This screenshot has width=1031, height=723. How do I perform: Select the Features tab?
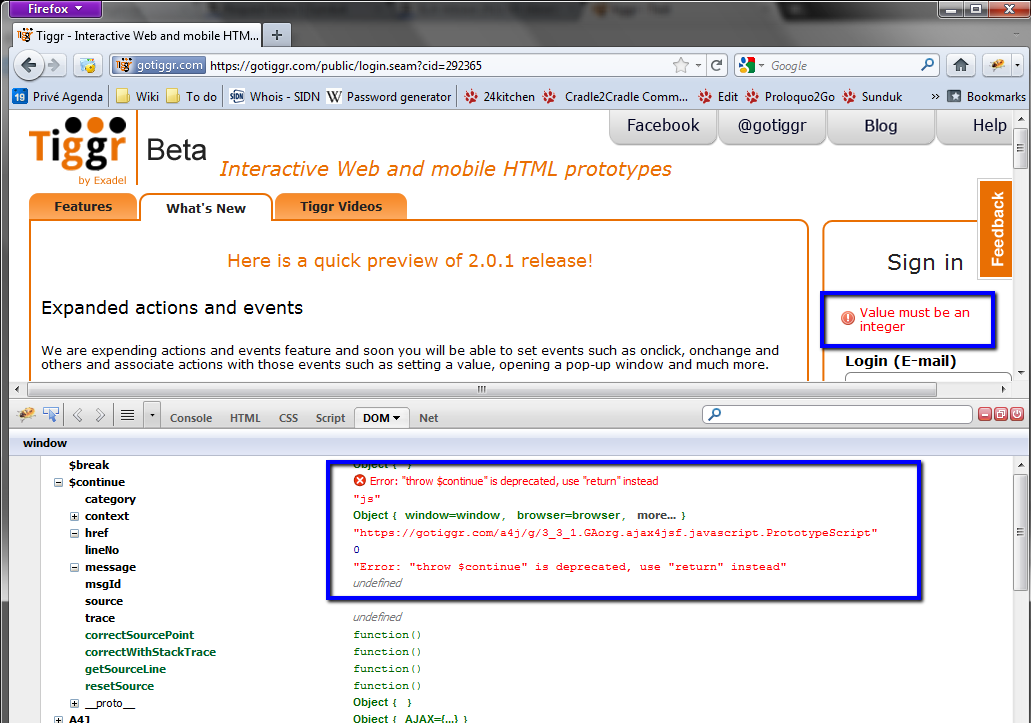point(83,206)
